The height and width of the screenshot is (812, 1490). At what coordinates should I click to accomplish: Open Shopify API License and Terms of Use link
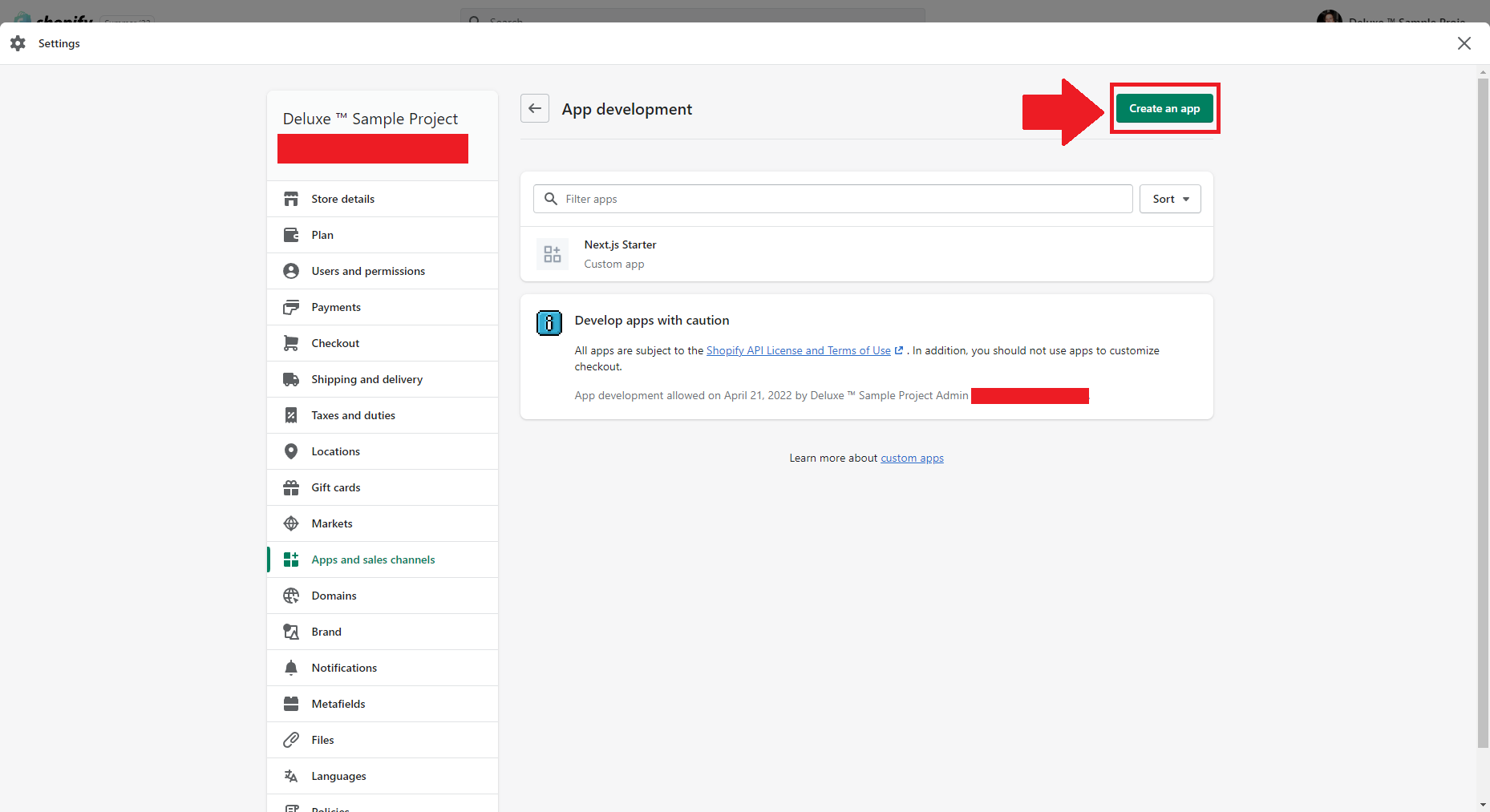pos(799,350)
